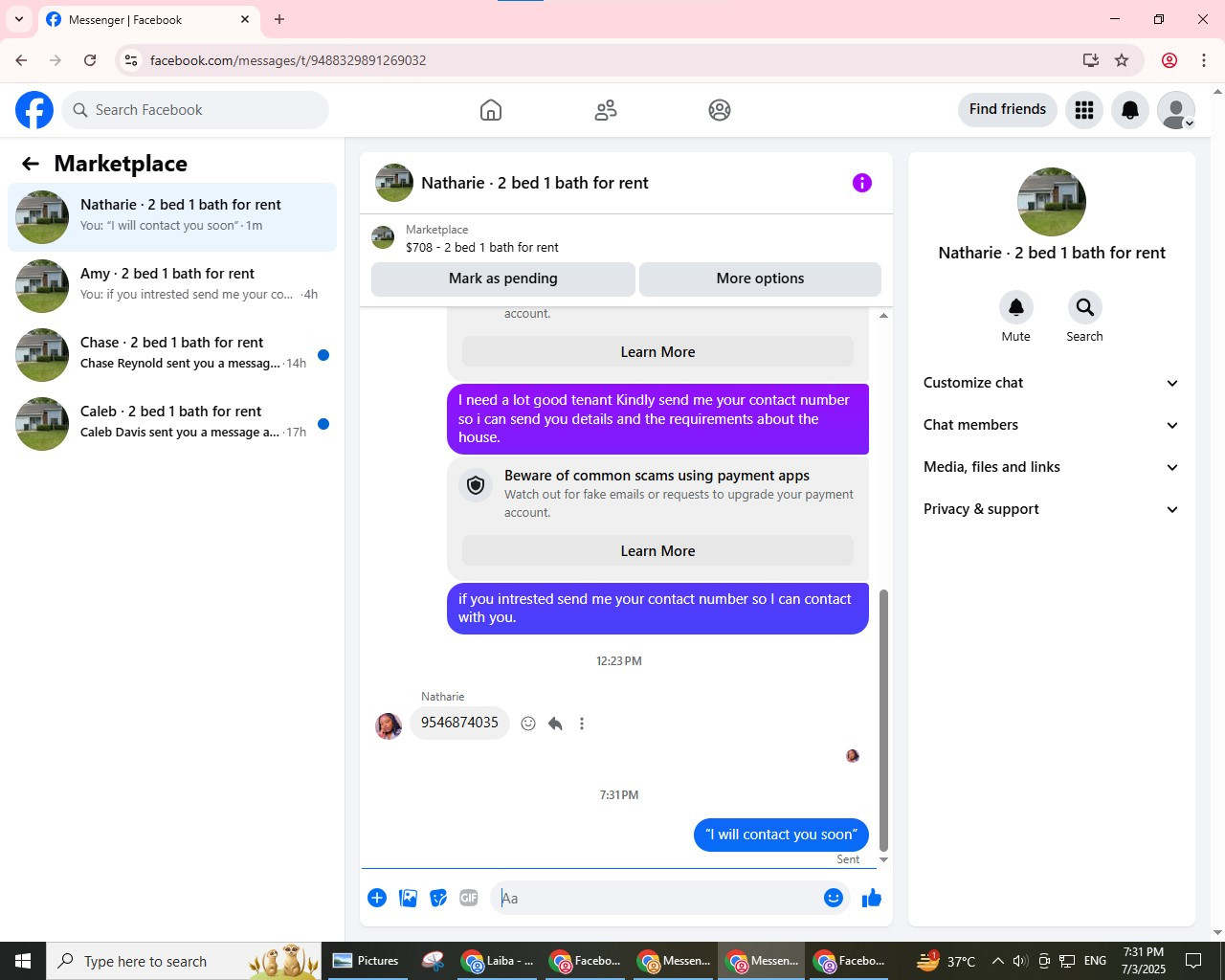Expand Customize chat section
Screen dimensions: 1225x980
pos(1052,383)
